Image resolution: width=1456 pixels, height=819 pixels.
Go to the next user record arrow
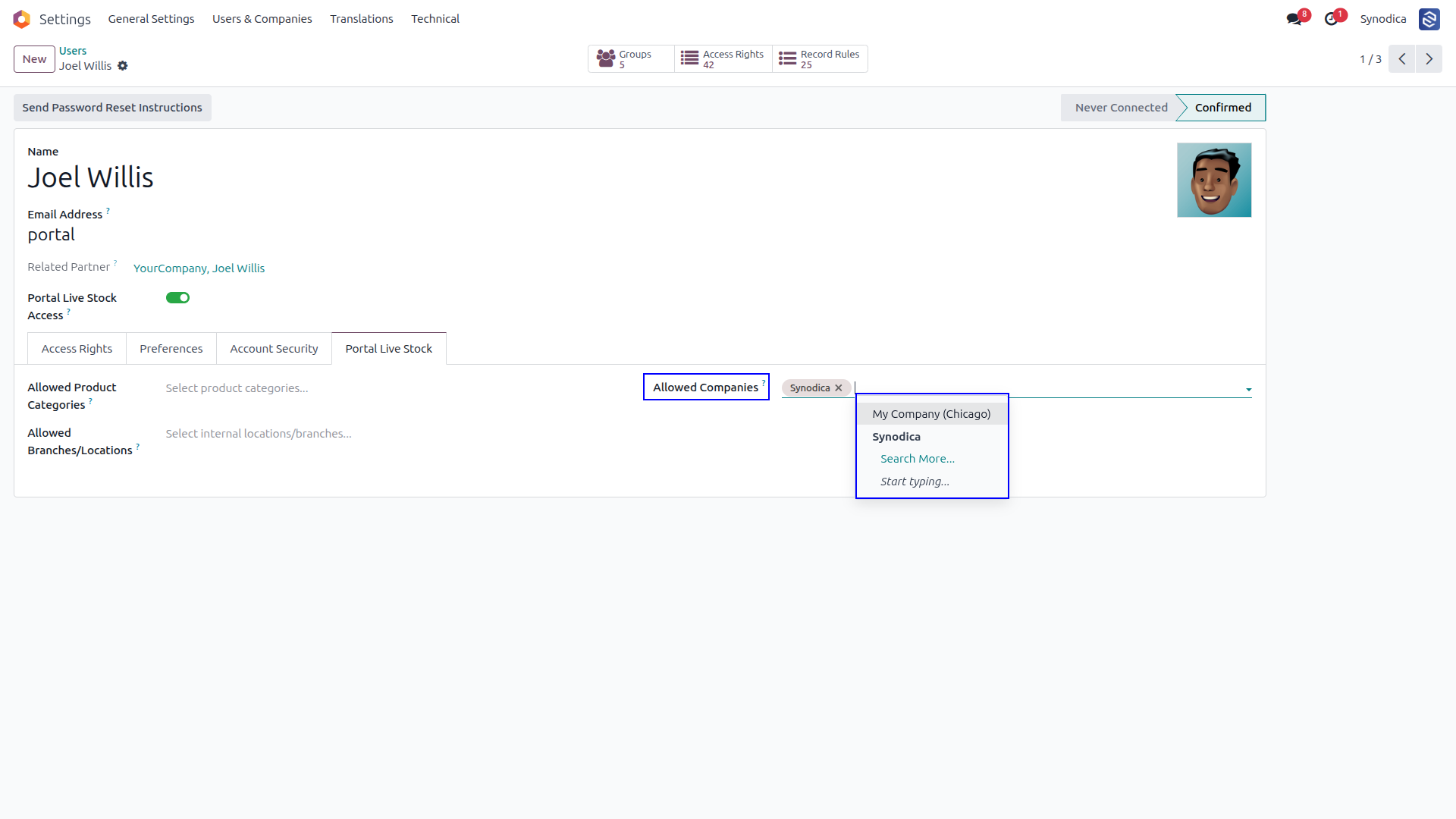1429,59
